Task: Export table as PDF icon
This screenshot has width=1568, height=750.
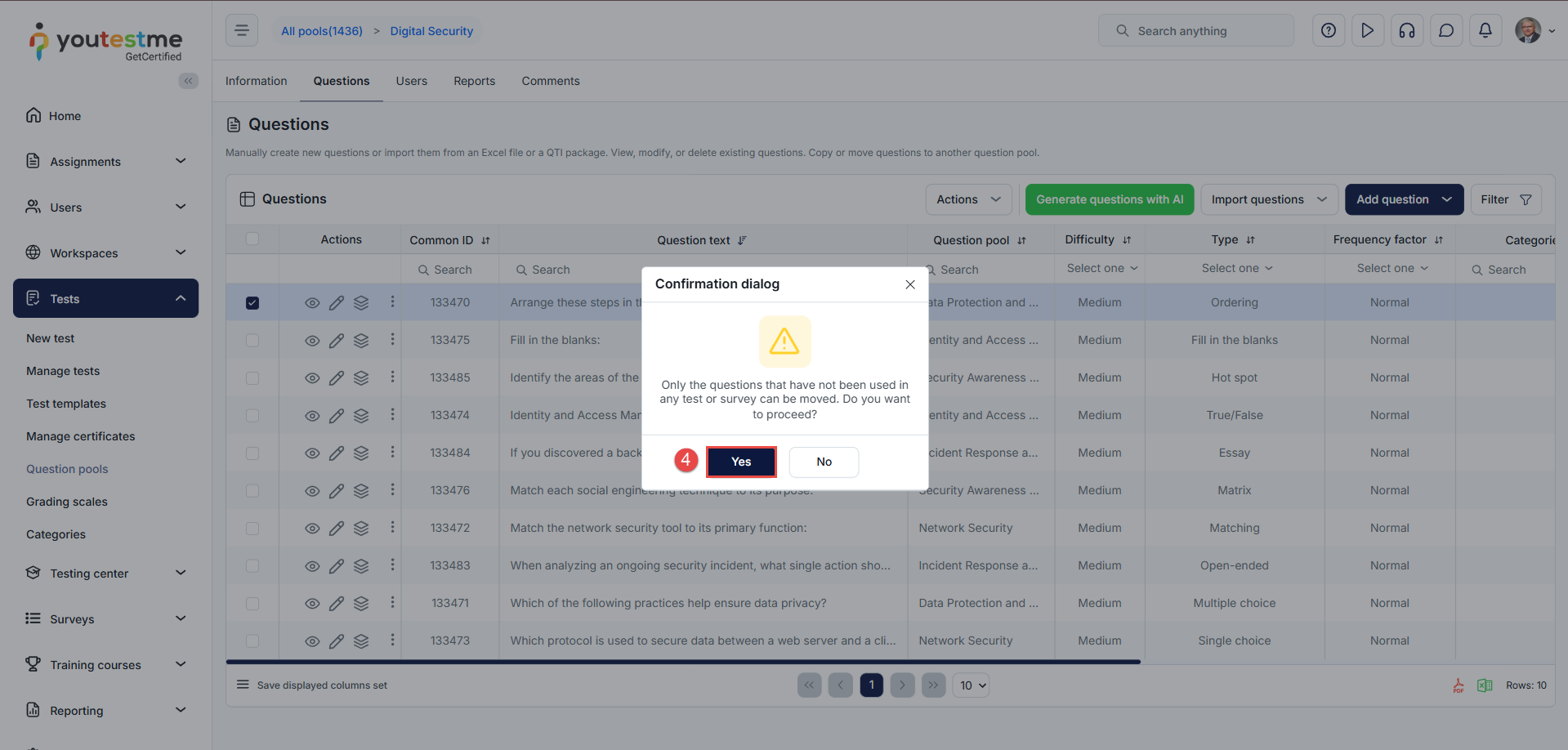Action: [1459, 685]
